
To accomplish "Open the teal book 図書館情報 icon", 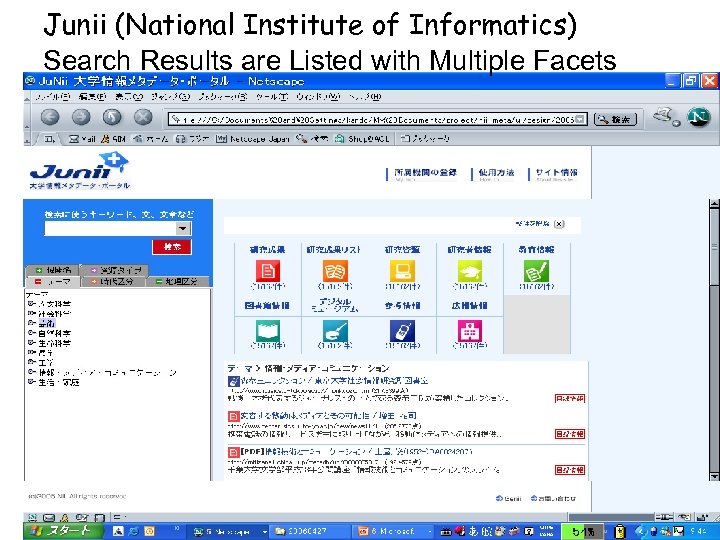I will coord(268,331).
